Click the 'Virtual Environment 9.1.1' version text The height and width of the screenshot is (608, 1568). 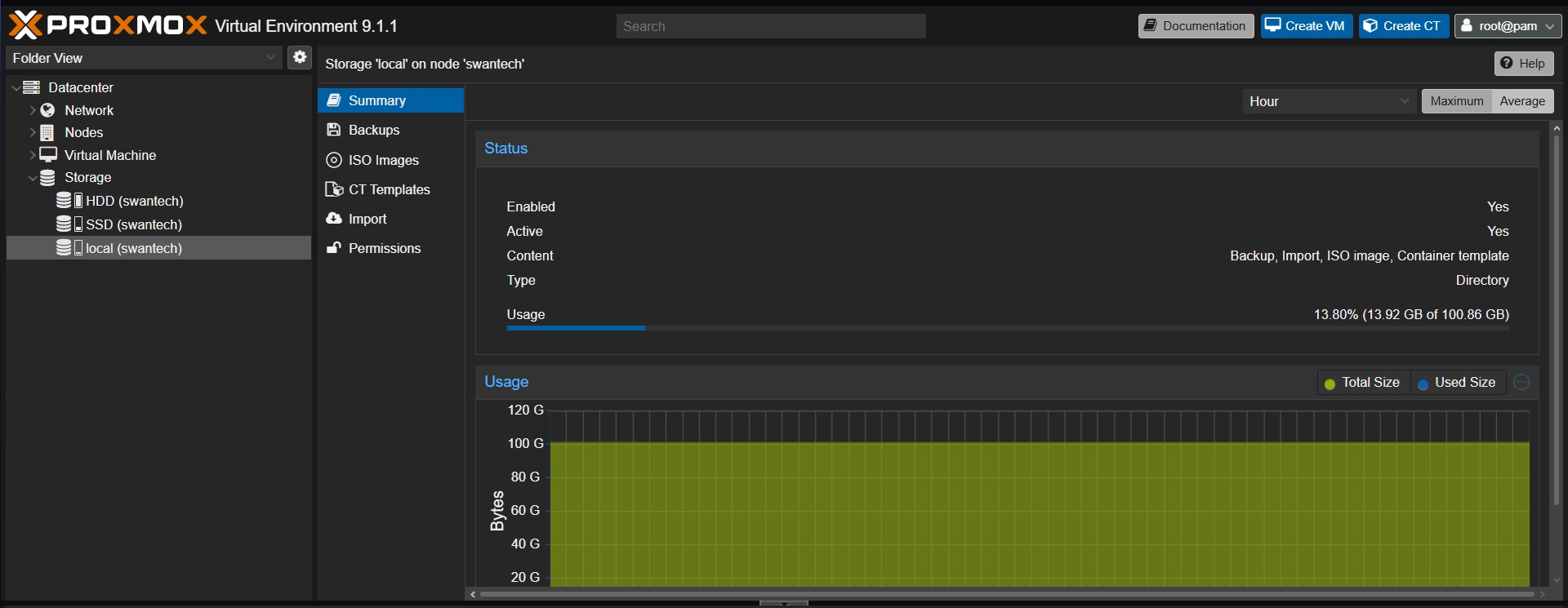pyautogui.click(x=306, y=26)
